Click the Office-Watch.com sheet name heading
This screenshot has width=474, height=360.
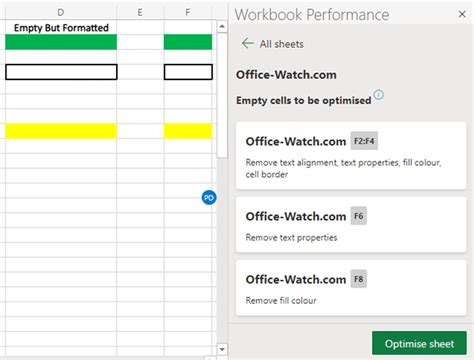[286, 74]
